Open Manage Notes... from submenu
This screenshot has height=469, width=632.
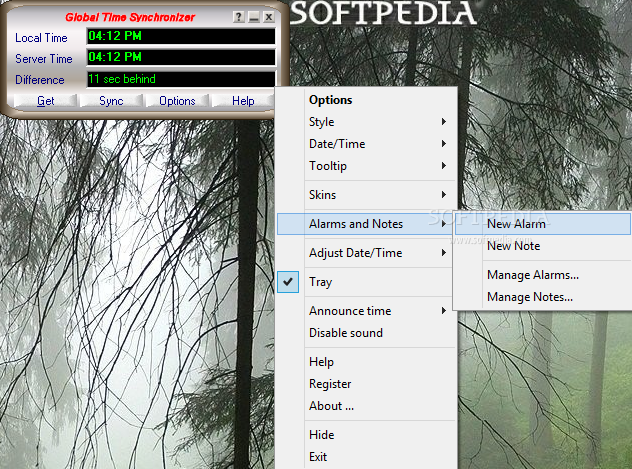coord(543,297)
